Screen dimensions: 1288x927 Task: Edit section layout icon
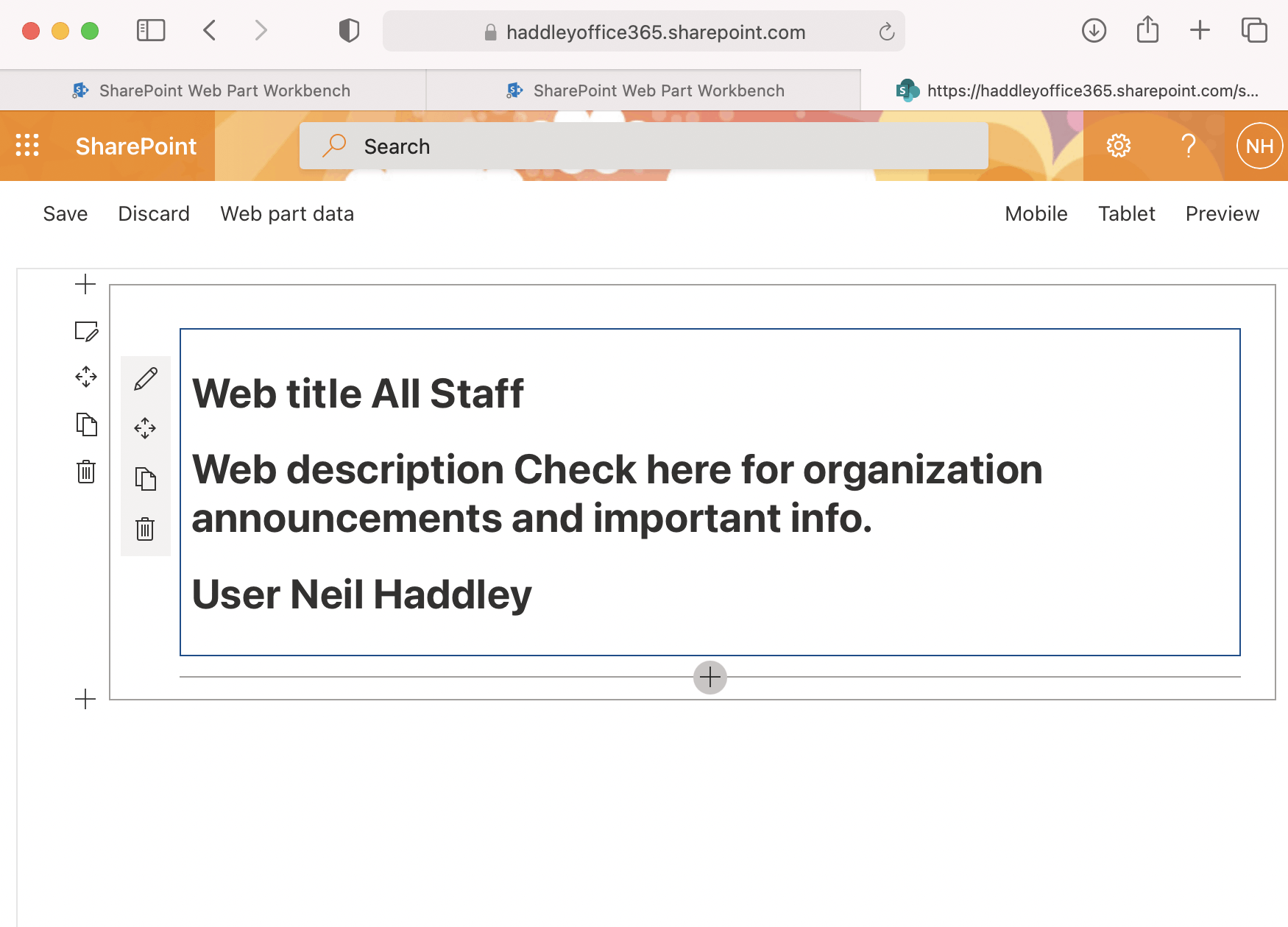[x=86, y=331]
